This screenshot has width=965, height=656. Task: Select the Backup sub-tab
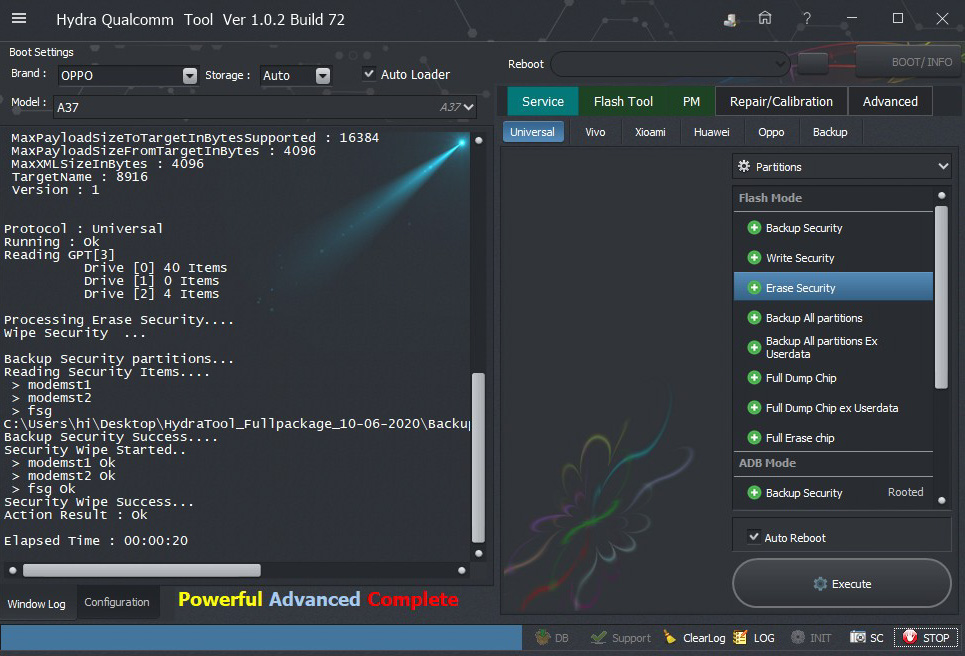[x=830, y=132]
